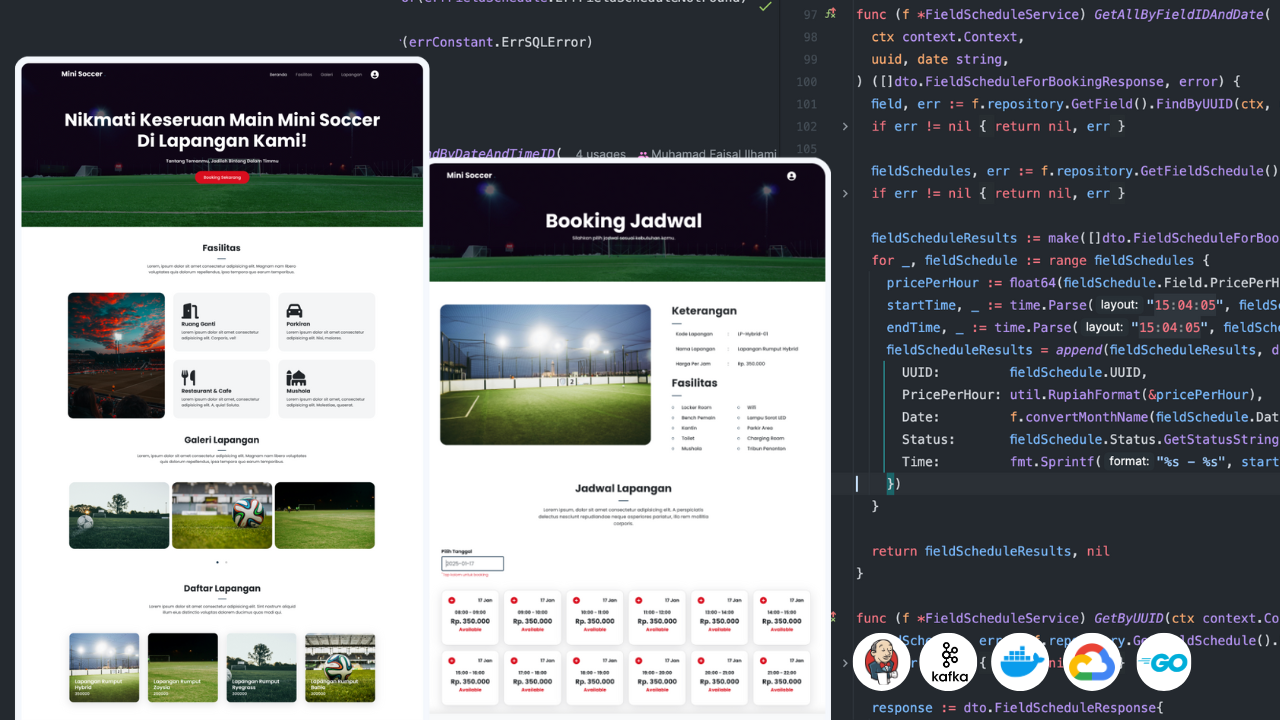Click the Parkiran car icon

294,311
